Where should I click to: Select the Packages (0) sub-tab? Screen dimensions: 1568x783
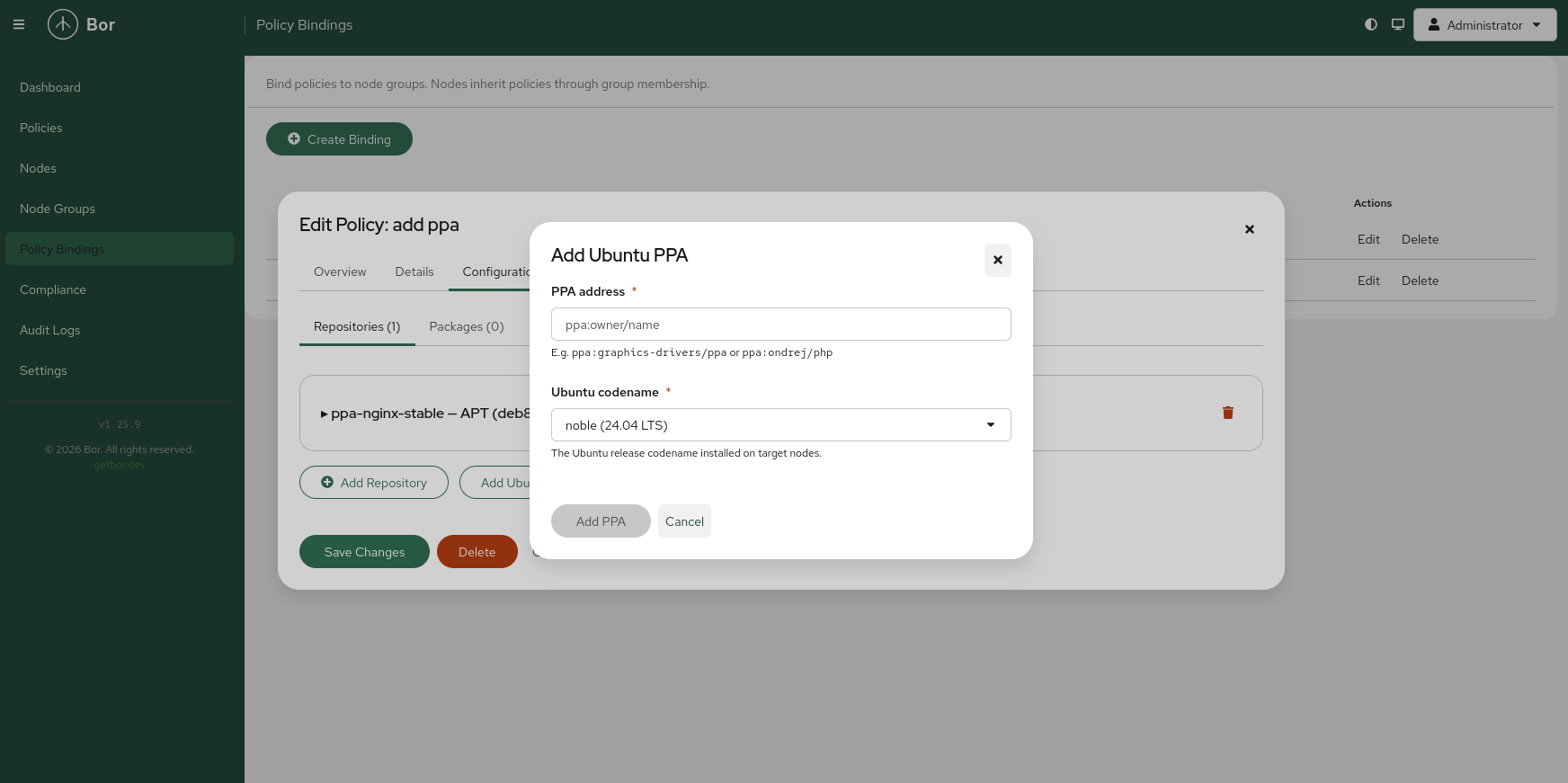point(467,326)
